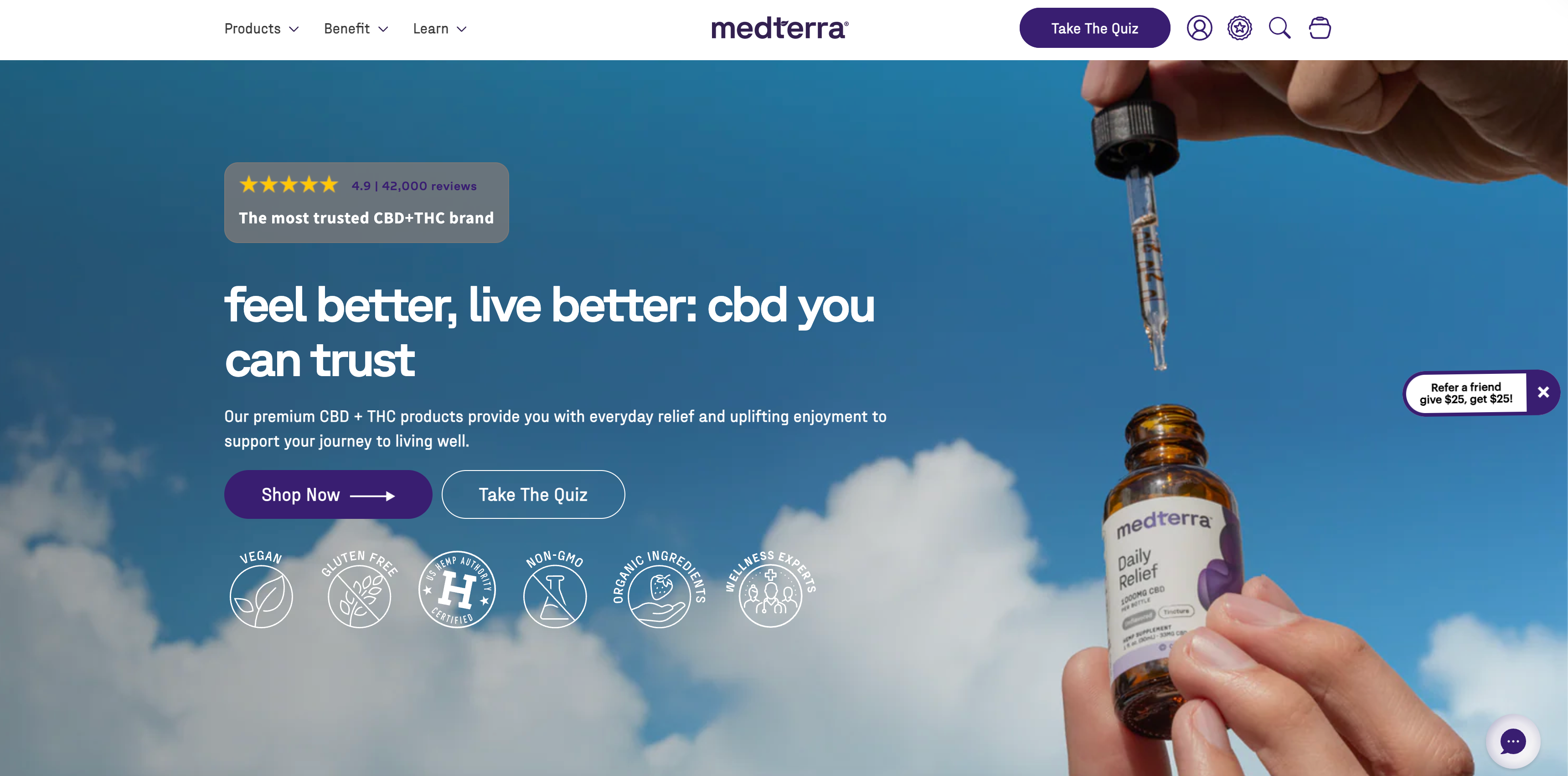Open the shopping cart icon
Viewport: 1568px width, 776px height.
pos(1319,28)
